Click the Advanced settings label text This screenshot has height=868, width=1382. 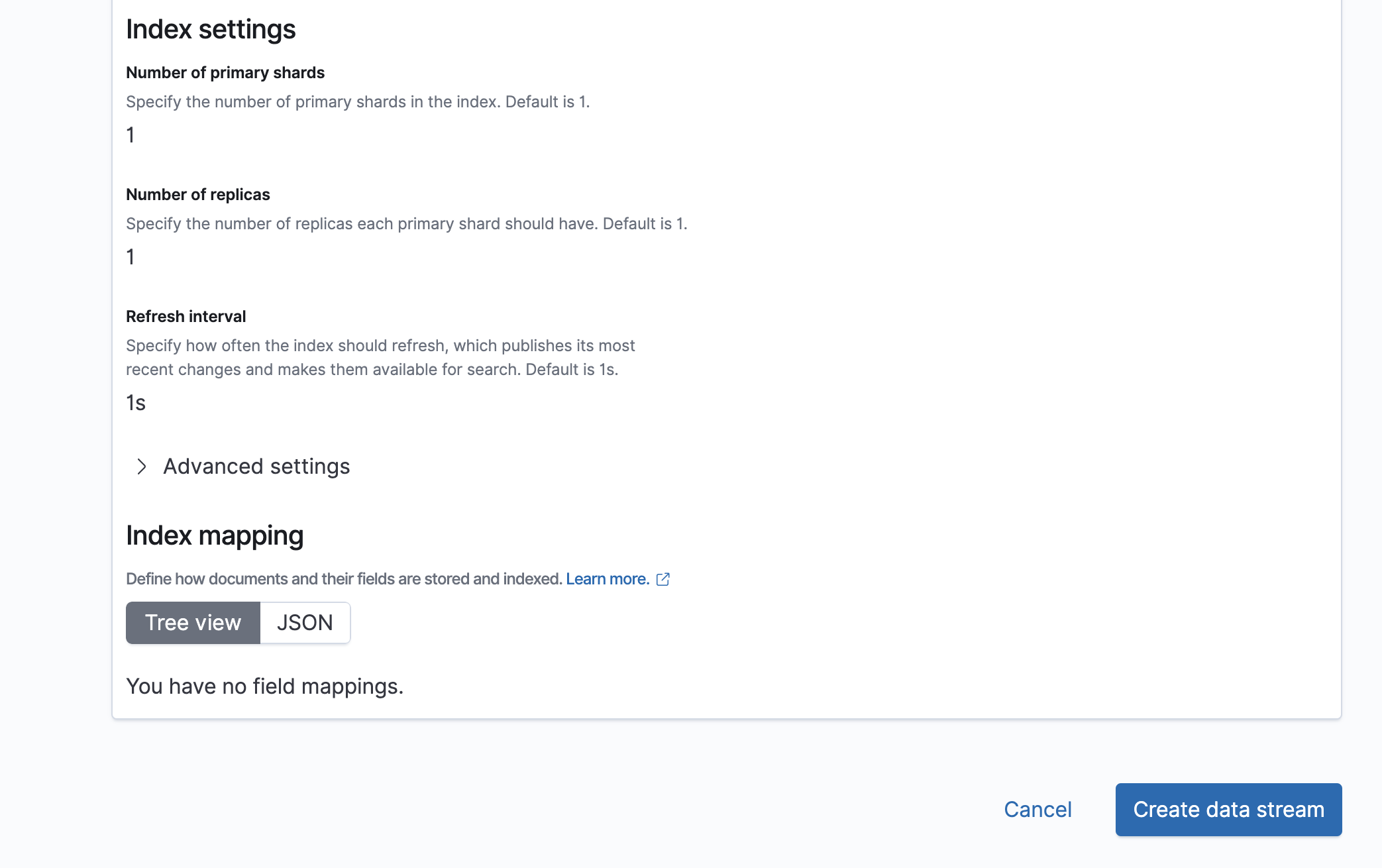256,466
